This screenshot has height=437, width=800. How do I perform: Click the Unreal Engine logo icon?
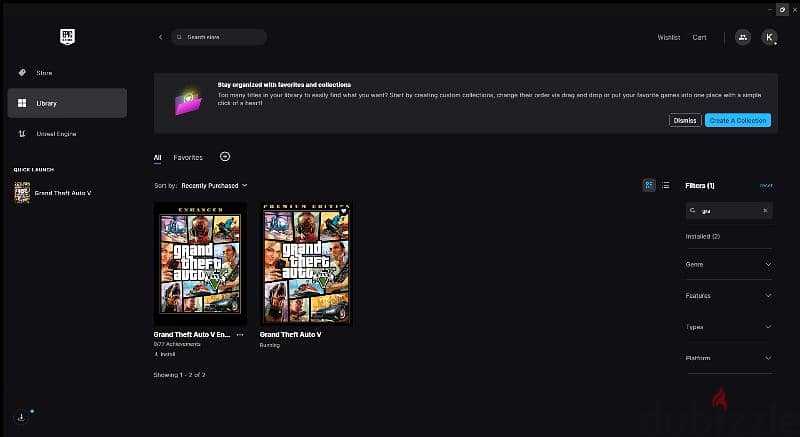(x=22, y=134)
